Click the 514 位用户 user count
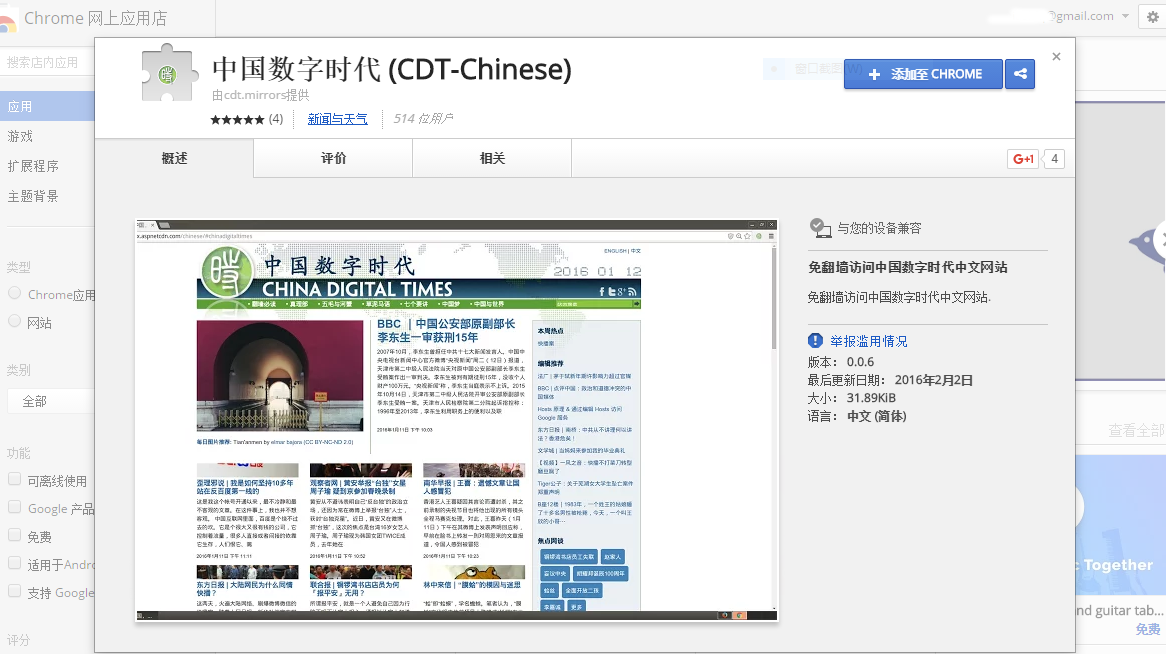 point(423,119)
